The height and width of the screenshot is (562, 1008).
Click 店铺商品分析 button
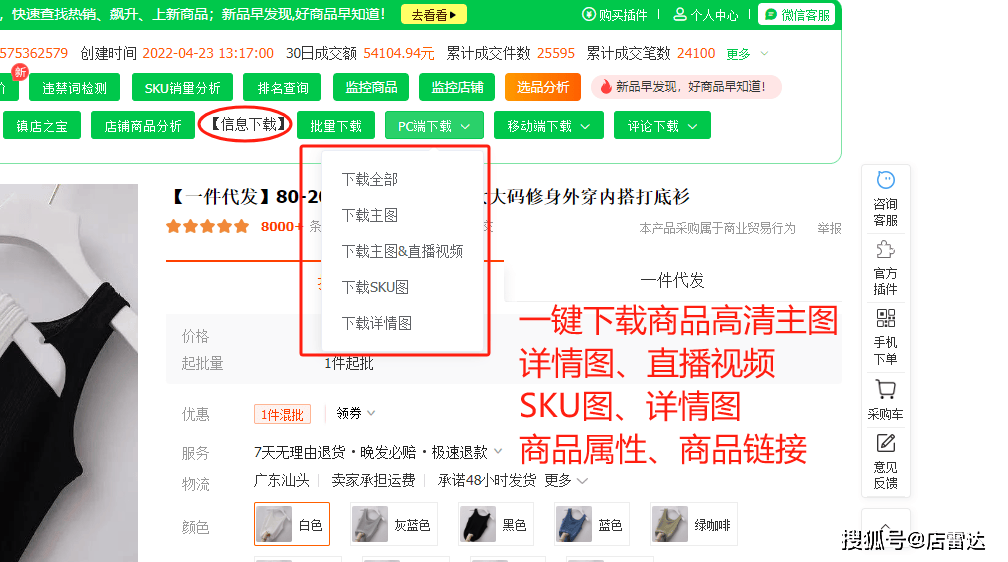143,125
